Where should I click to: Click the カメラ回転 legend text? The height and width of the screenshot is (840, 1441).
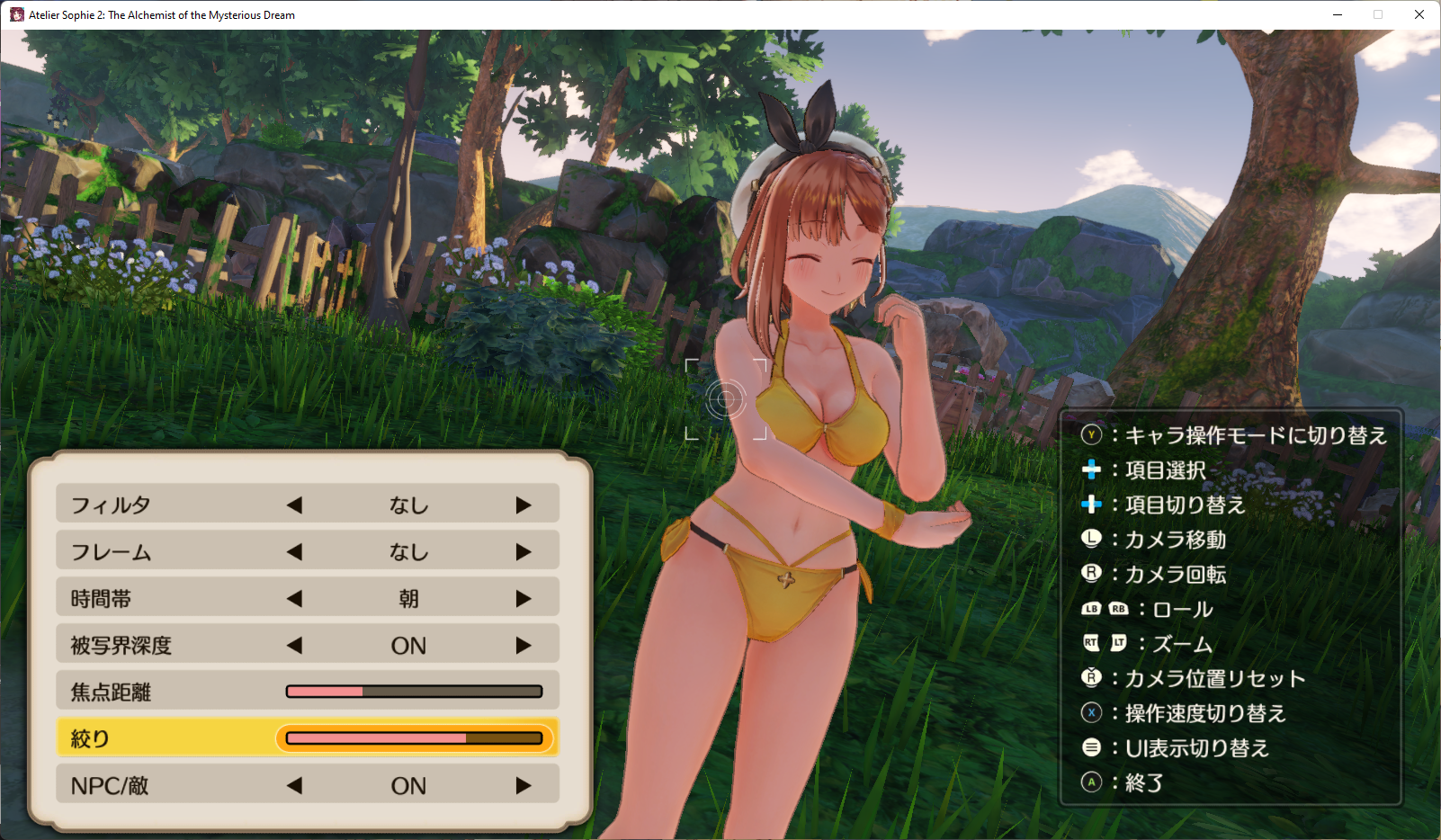(1176, 575)
